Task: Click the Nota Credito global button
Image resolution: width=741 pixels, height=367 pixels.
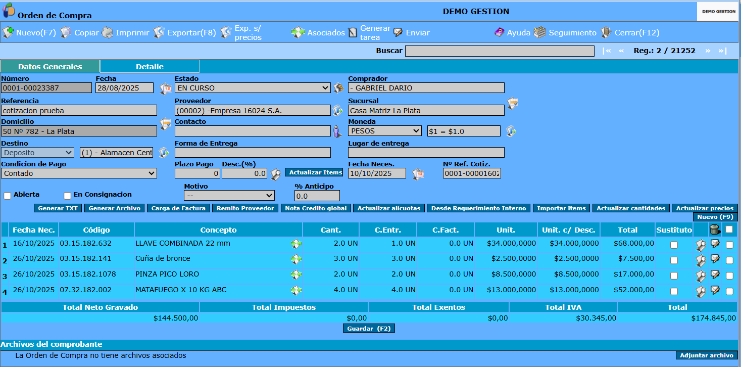Action: [x=316, y=208]
